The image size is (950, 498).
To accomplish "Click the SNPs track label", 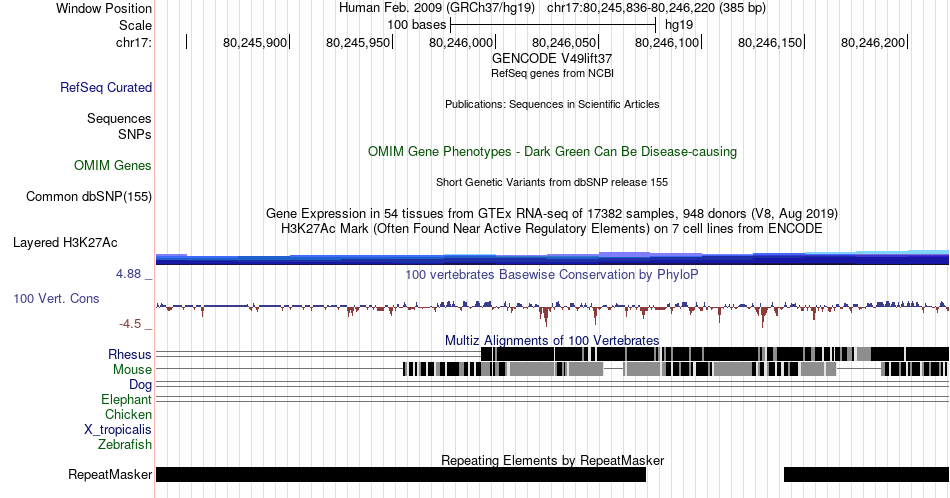I will point(135,134).
